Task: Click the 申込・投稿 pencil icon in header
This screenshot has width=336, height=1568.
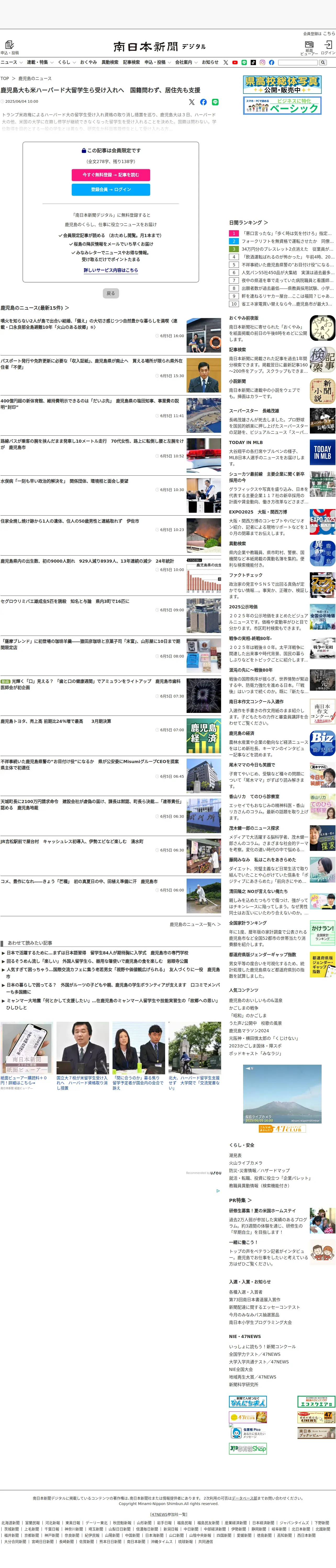Action: pos(9,44)
